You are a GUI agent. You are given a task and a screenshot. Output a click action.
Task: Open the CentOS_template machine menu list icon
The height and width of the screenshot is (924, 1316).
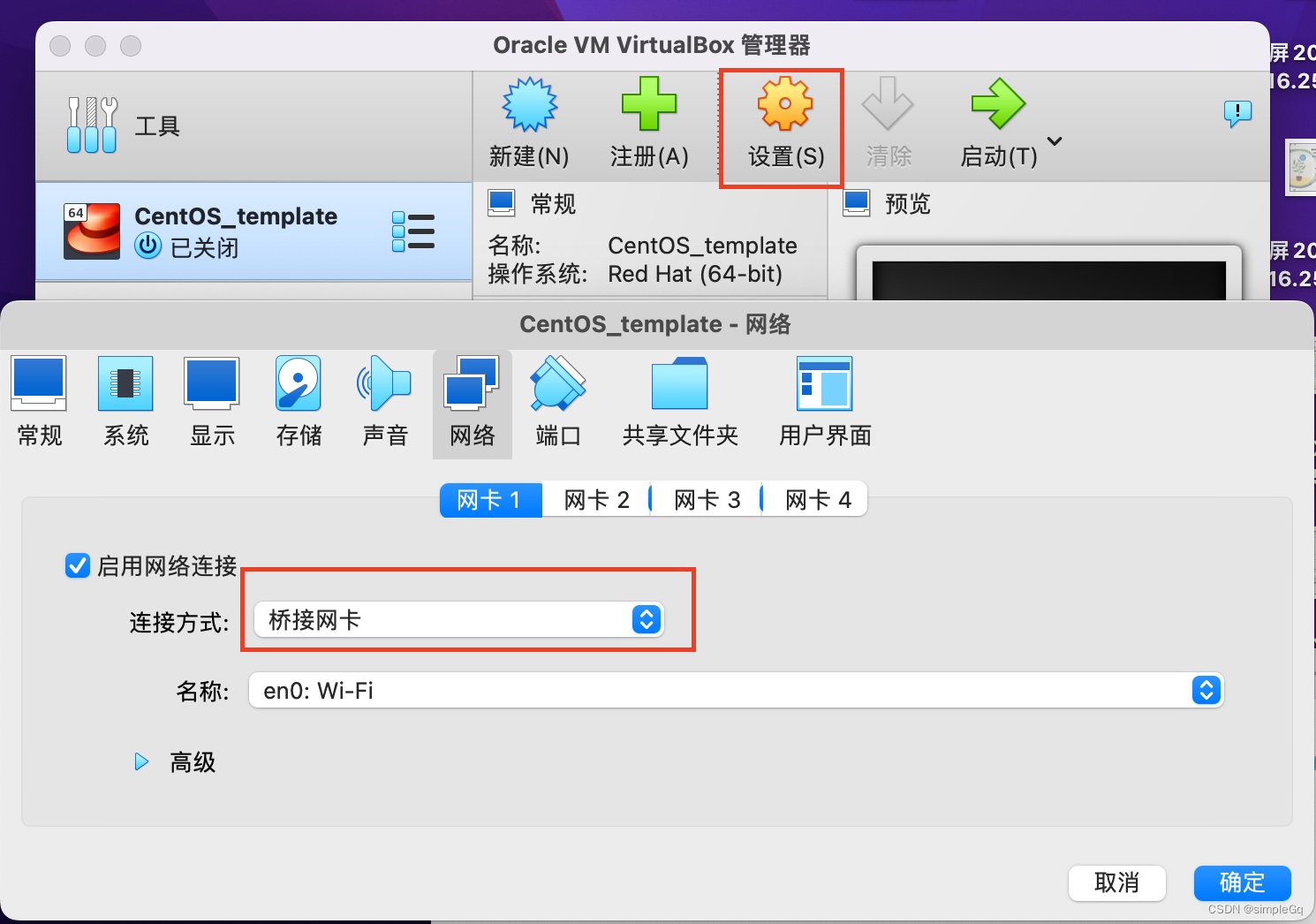[413, 231]
